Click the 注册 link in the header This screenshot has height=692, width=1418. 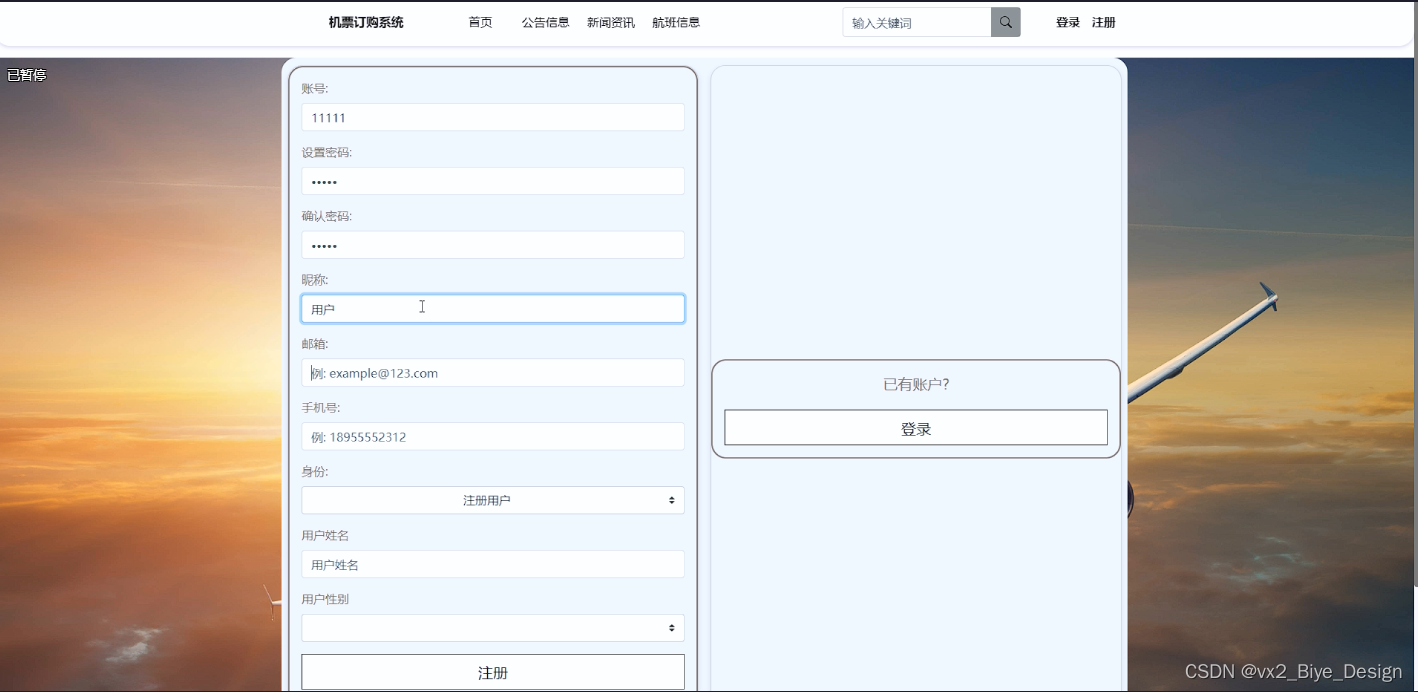[1103, 22]
